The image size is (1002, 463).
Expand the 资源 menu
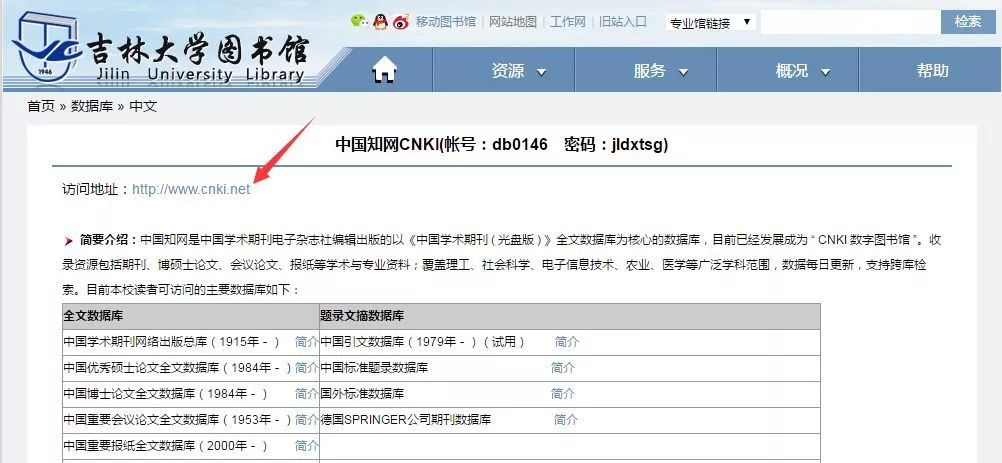click(518, 71)
